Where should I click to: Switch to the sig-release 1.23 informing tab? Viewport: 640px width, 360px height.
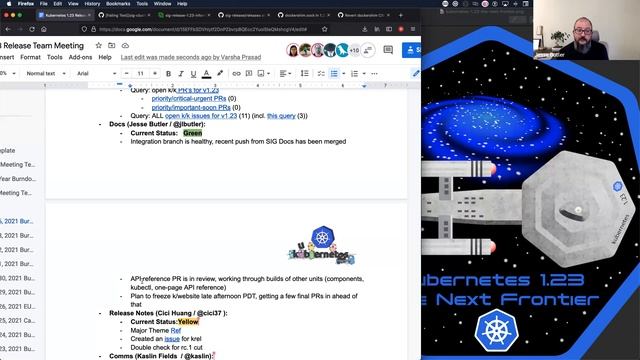click(x=184, y=15)
